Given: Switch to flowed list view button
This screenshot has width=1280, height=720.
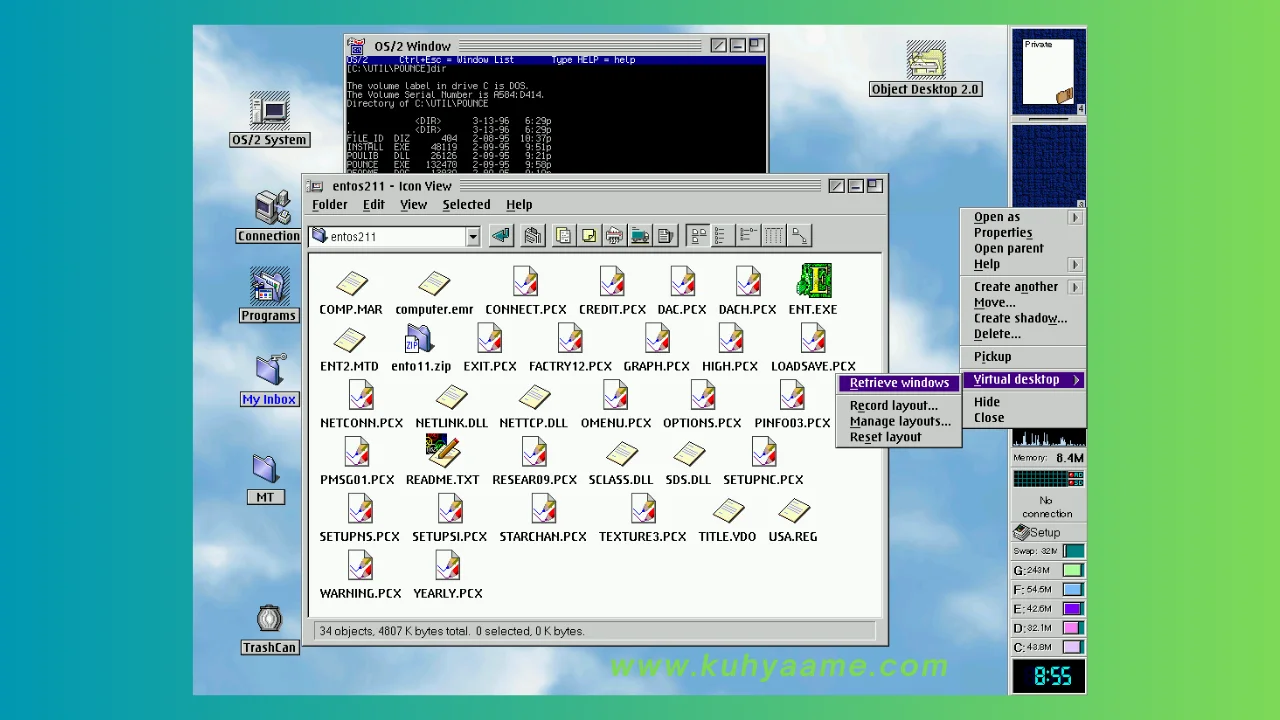Looking at the screenshot, I should click(x=723, y=236).
